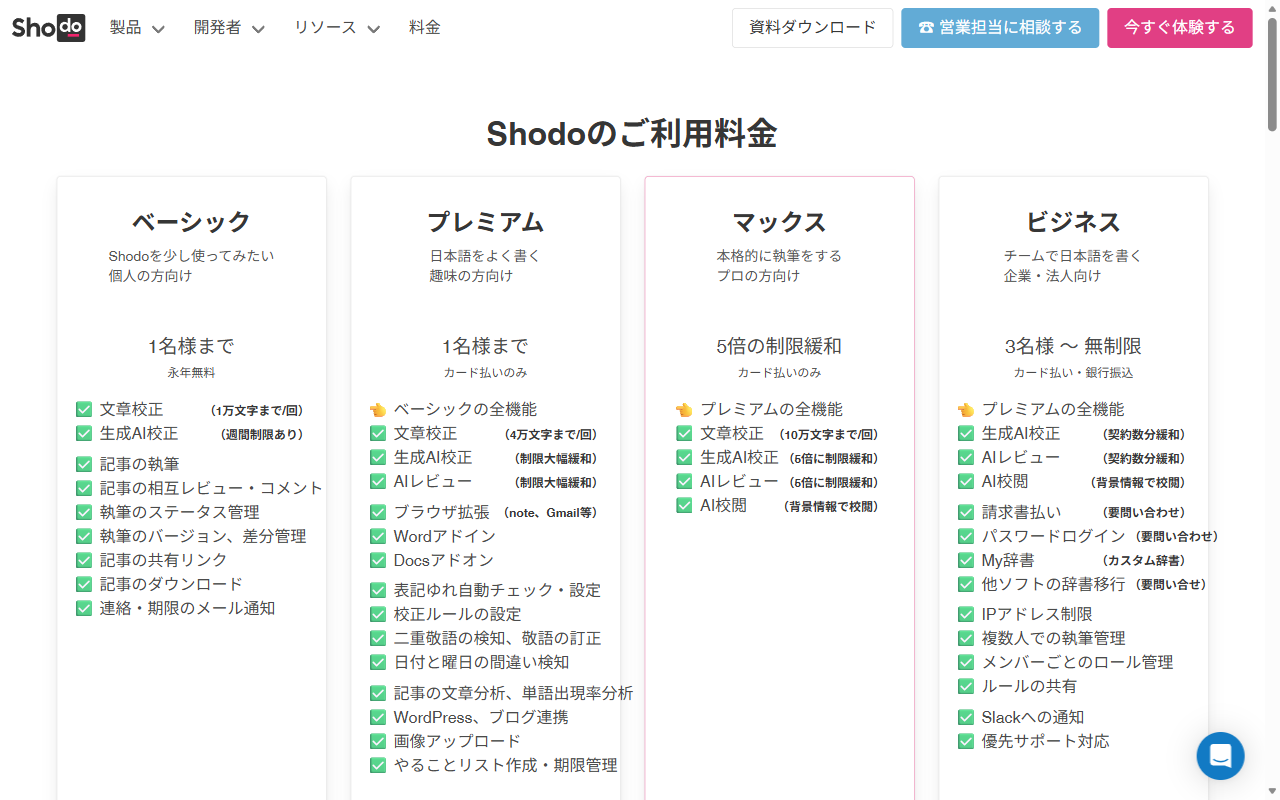Click the マックス plan title
Image resolution: width=1280 pixels, height=800 pixels.
(x=779, y=222)
